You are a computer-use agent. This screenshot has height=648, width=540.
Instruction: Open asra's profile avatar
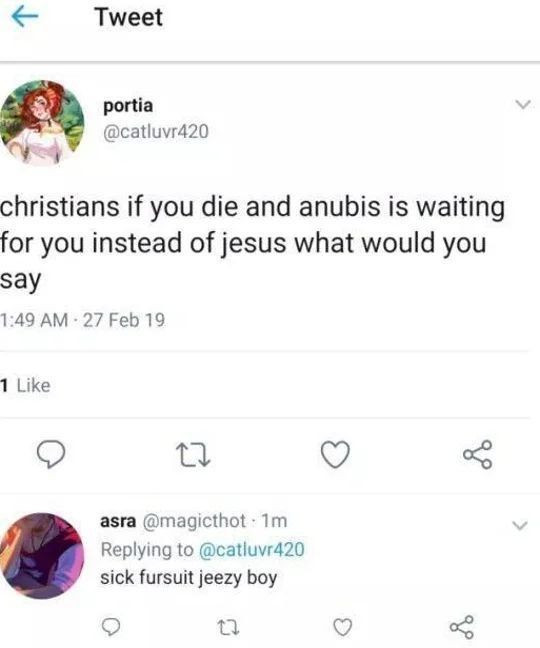point(42,555)
